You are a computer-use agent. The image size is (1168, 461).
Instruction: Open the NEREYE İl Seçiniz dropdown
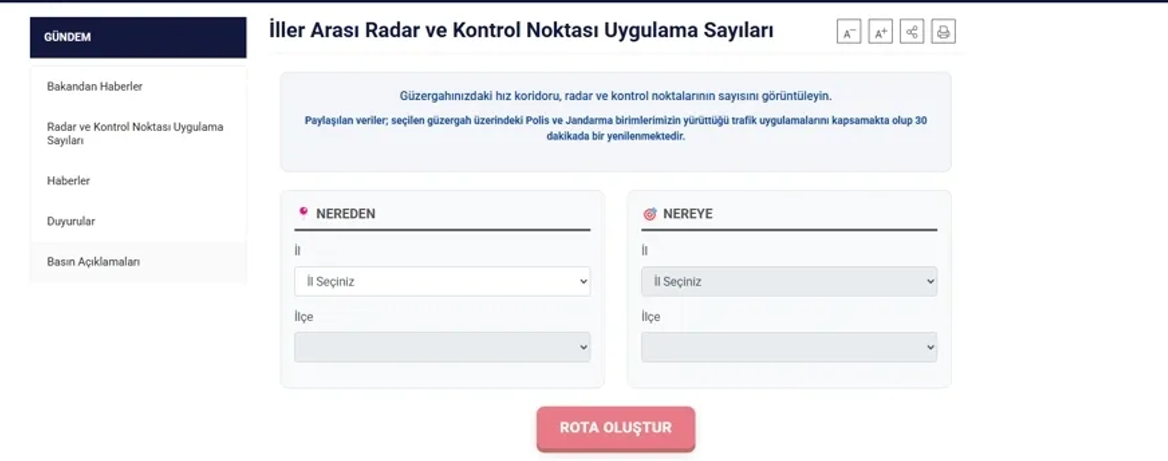click(789, 282)
